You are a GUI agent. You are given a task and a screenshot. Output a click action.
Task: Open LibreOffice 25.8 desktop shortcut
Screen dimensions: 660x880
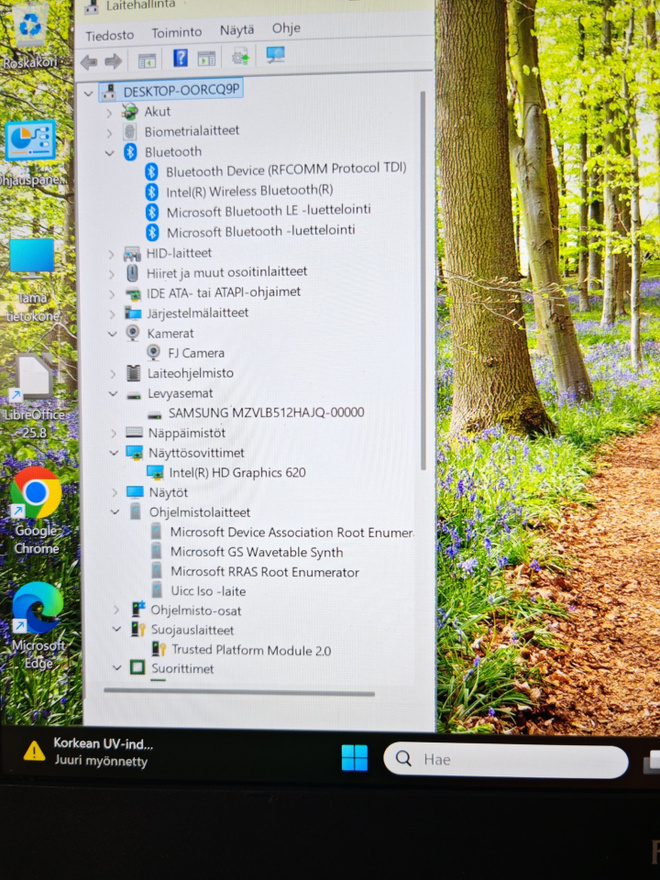(x=35, y=397)
